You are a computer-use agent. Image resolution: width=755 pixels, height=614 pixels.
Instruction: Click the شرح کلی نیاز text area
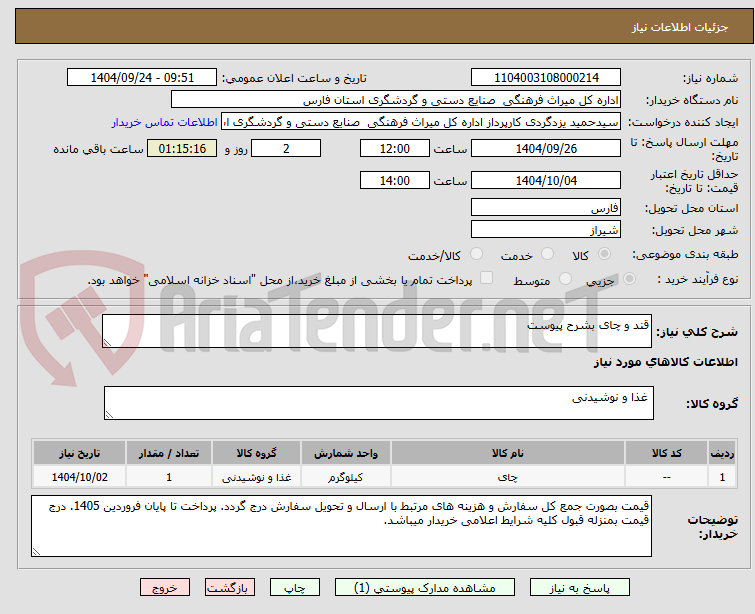377,331
